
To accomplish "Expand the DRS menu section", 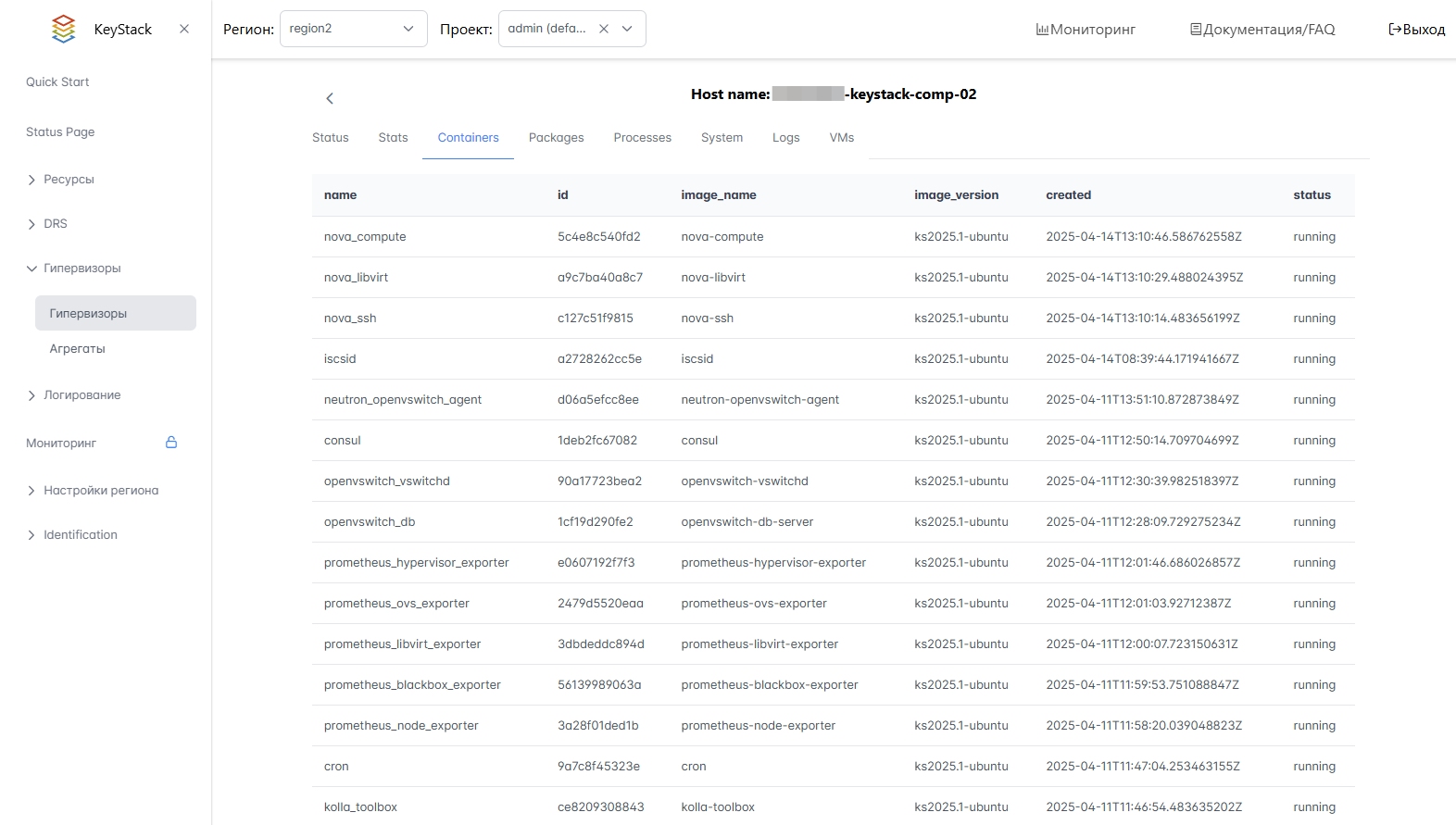I will [56, 224].
